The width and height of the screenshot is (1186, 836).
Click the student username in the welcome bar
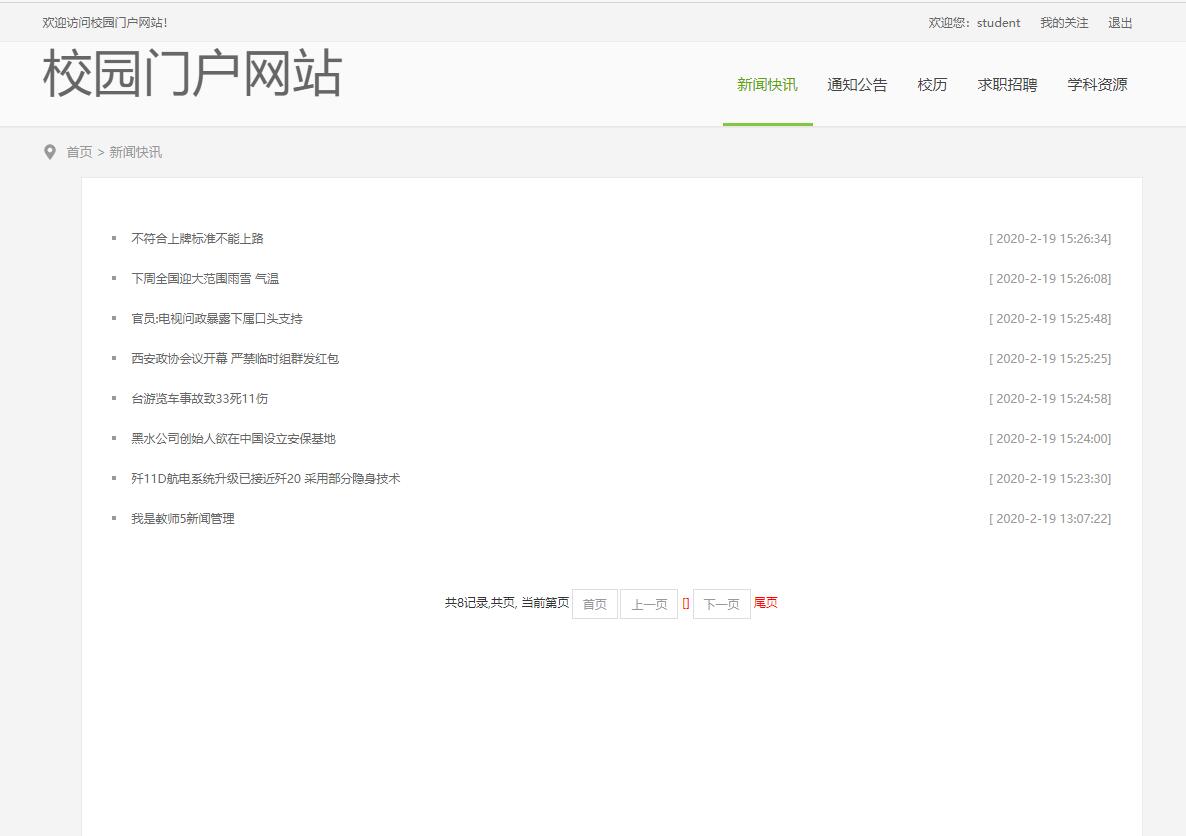pyautogui.click(x=996, y=22)
